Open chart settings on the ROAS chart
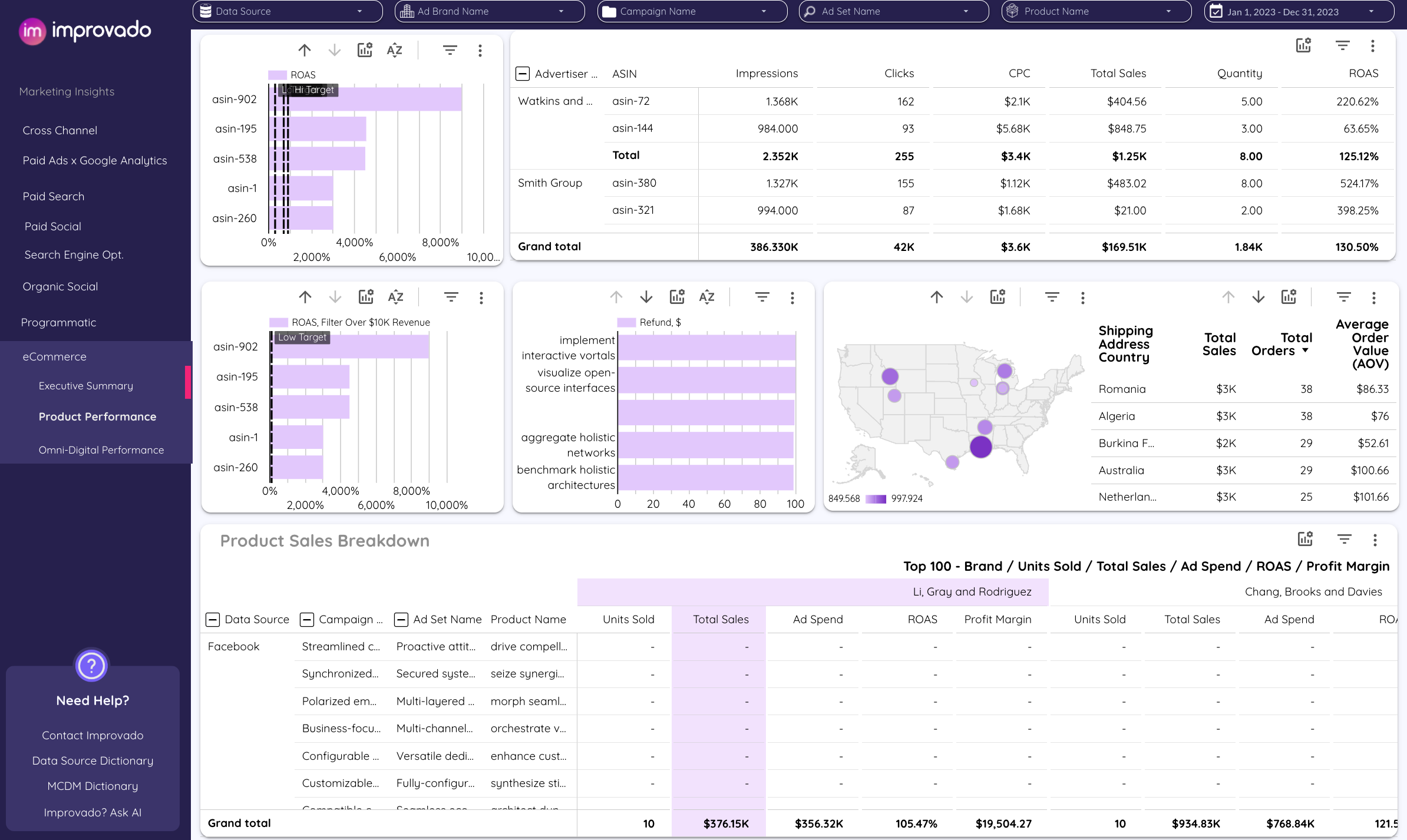 point(365,50)
